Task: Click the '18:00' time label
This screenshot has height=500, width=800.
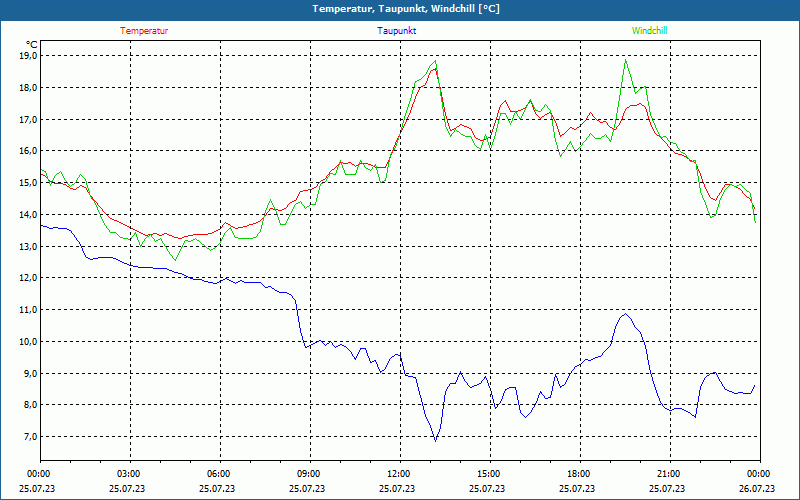Action: tap(580, 474)
